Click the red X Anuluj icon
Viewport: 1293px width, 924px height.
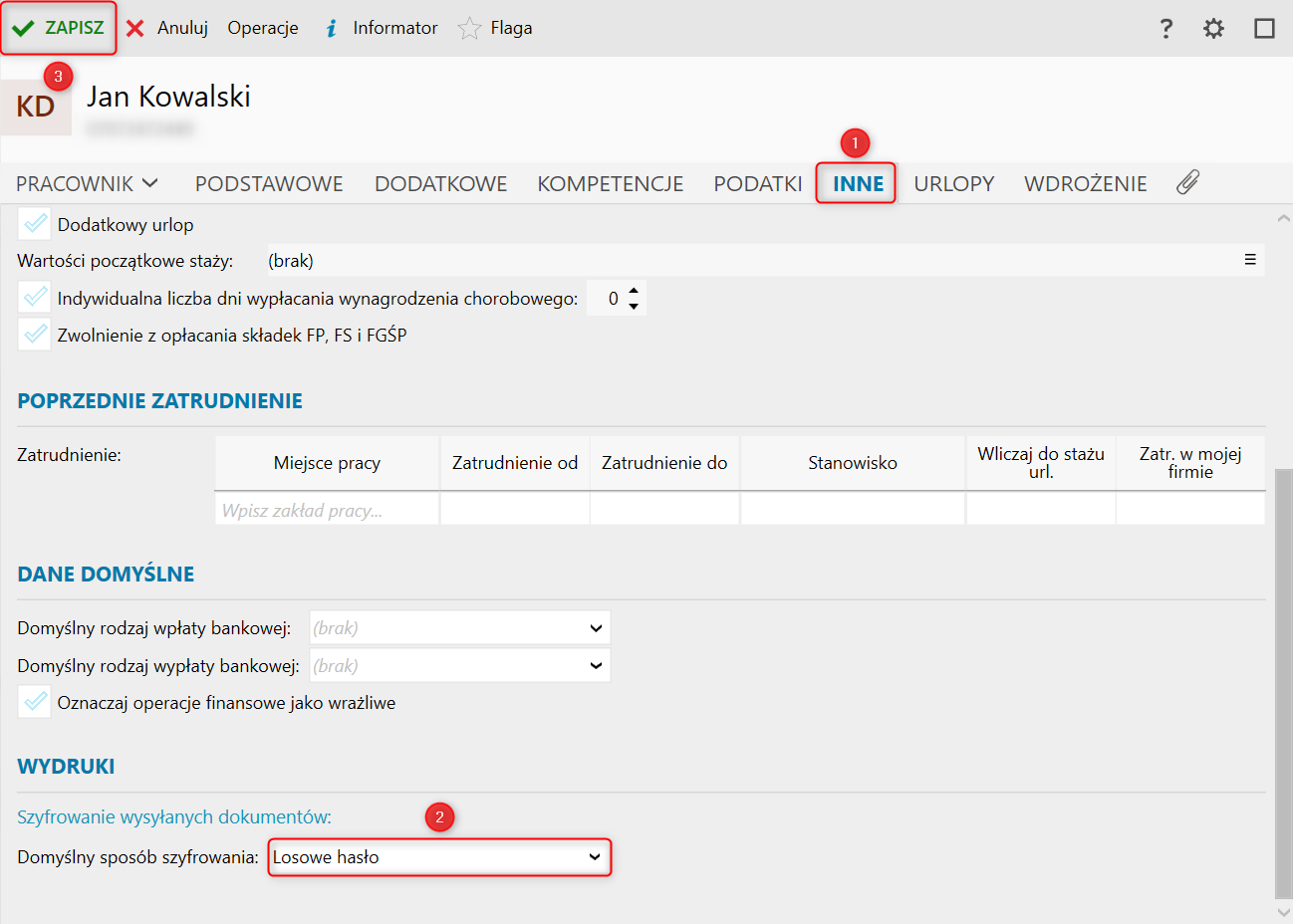[135, 28]
